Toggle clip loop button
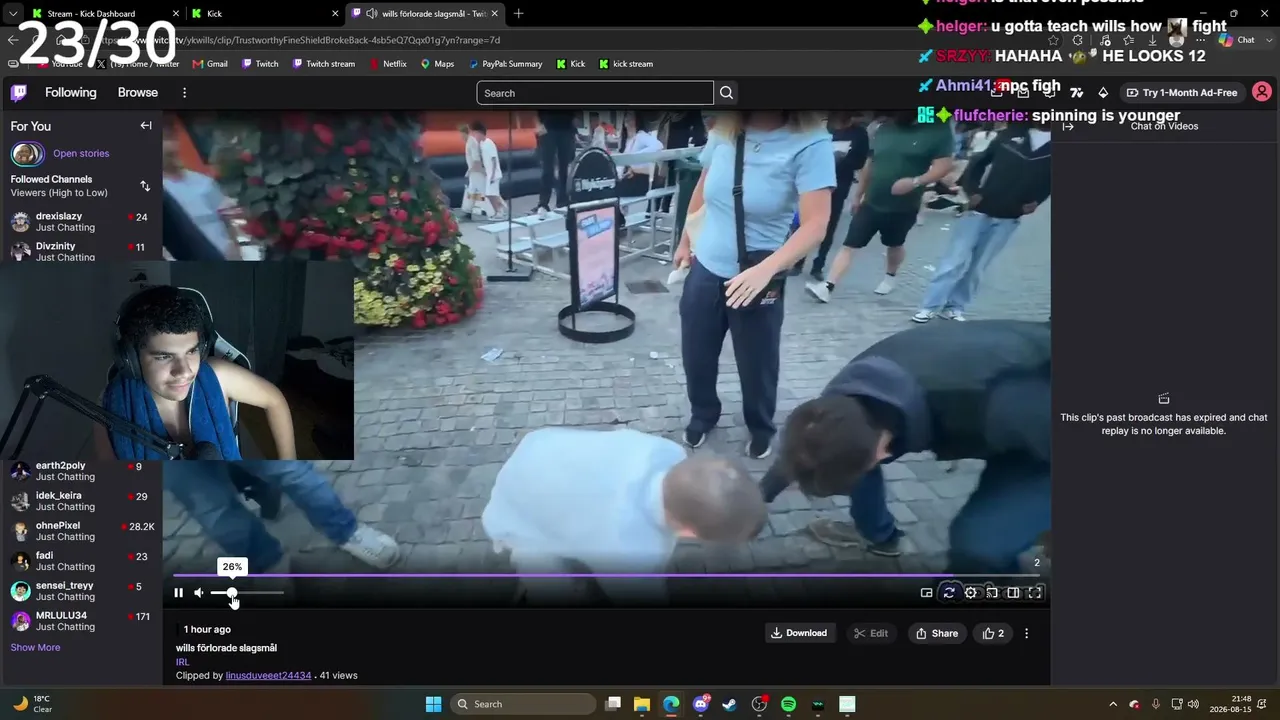This screenshot has height=720, width=1280. (x=949, y=593)
